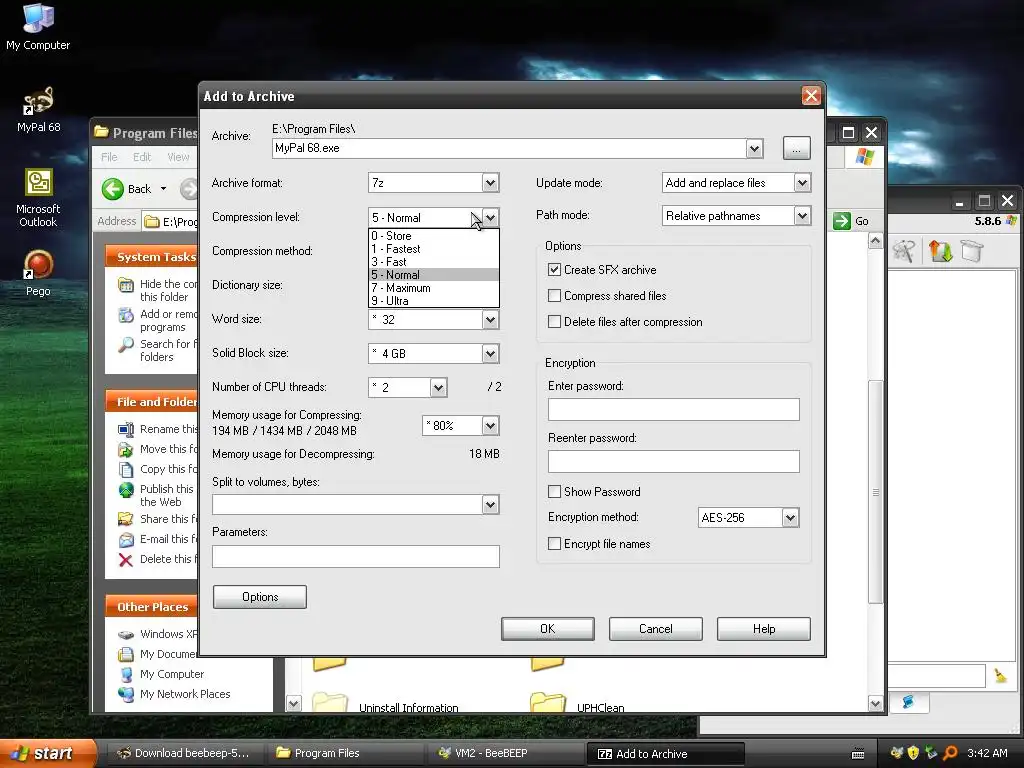Open Number of CPU threads dropdown
The image size is (1024, 768).
point(438,387)
